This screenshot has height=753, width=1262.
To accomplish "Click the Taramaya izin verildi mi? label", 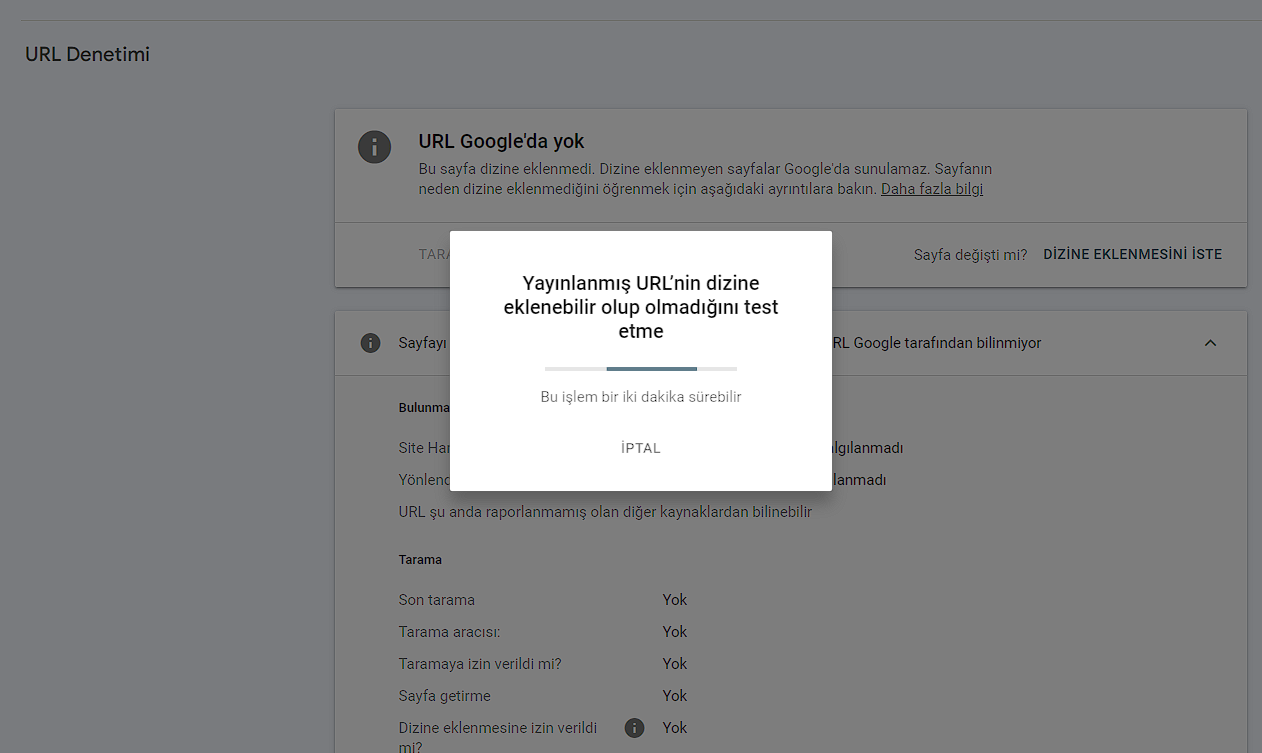I will click(x=481, y=664).
